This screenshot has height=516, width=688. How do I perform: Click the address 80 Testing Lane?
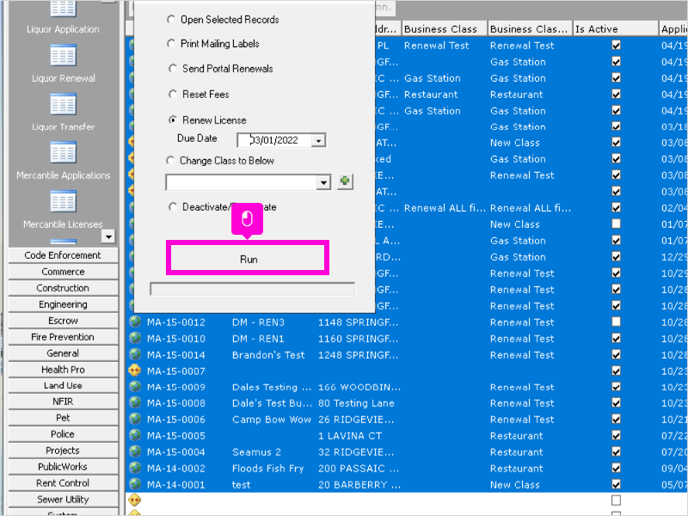click(356, 403)
